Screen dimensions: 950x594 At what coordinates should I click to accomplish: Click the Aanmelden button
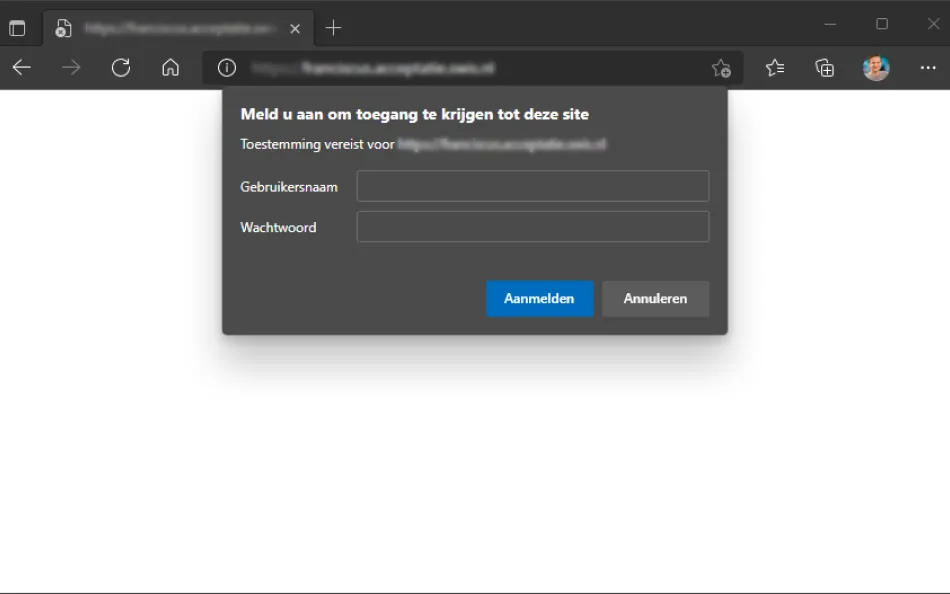click(539, 298)
